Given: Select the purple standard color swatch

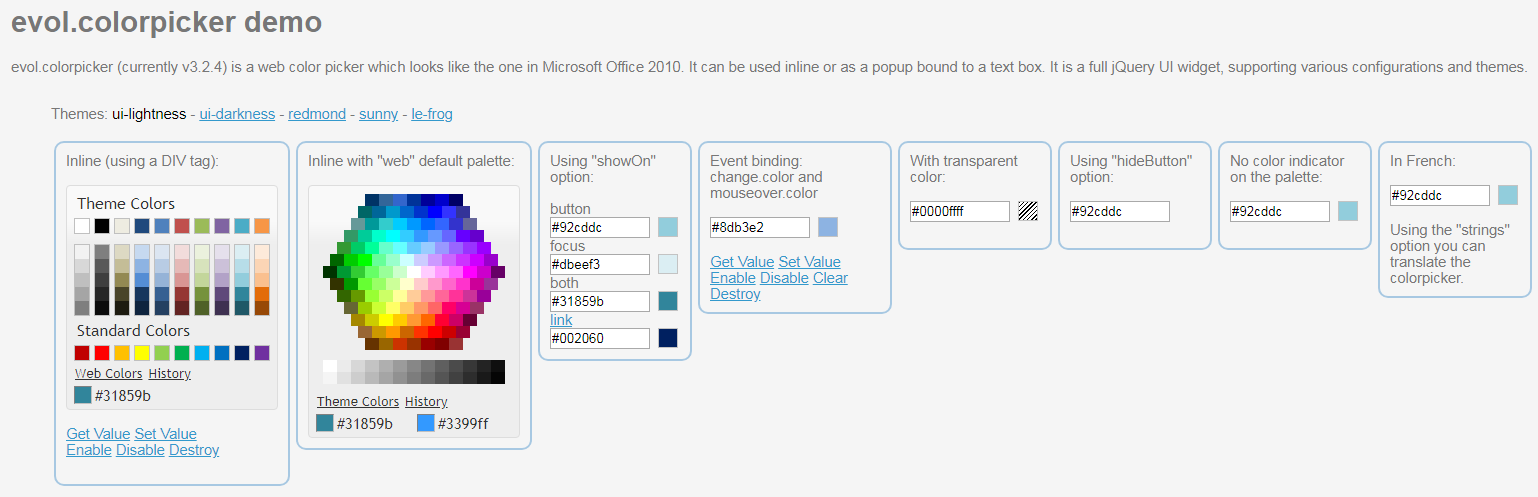Looking at the screenshot, I should 262,353.
